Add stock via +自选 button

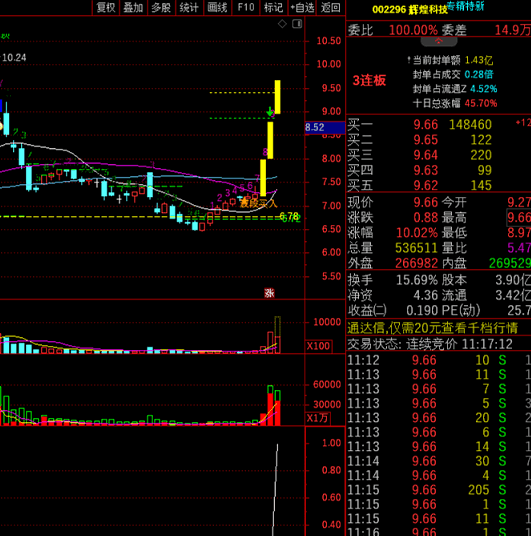tap(302, 8)
